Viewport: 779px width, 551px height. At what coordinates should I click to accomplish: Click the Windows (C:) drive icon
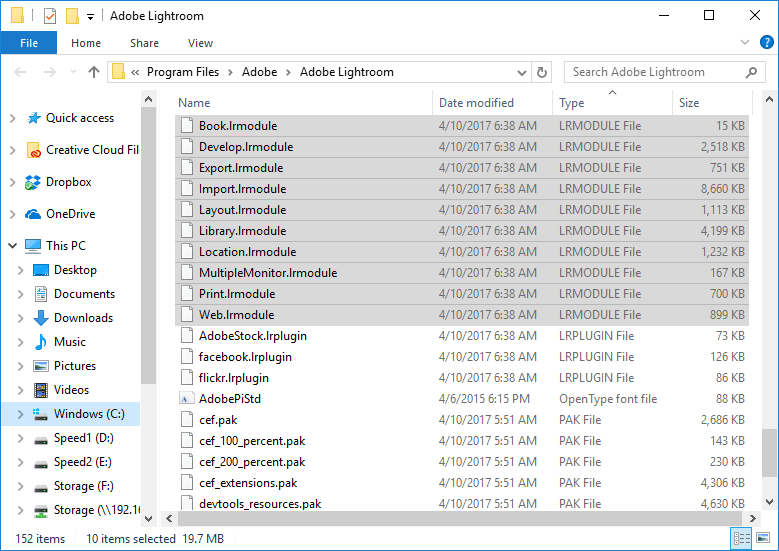tap(41, 414)
